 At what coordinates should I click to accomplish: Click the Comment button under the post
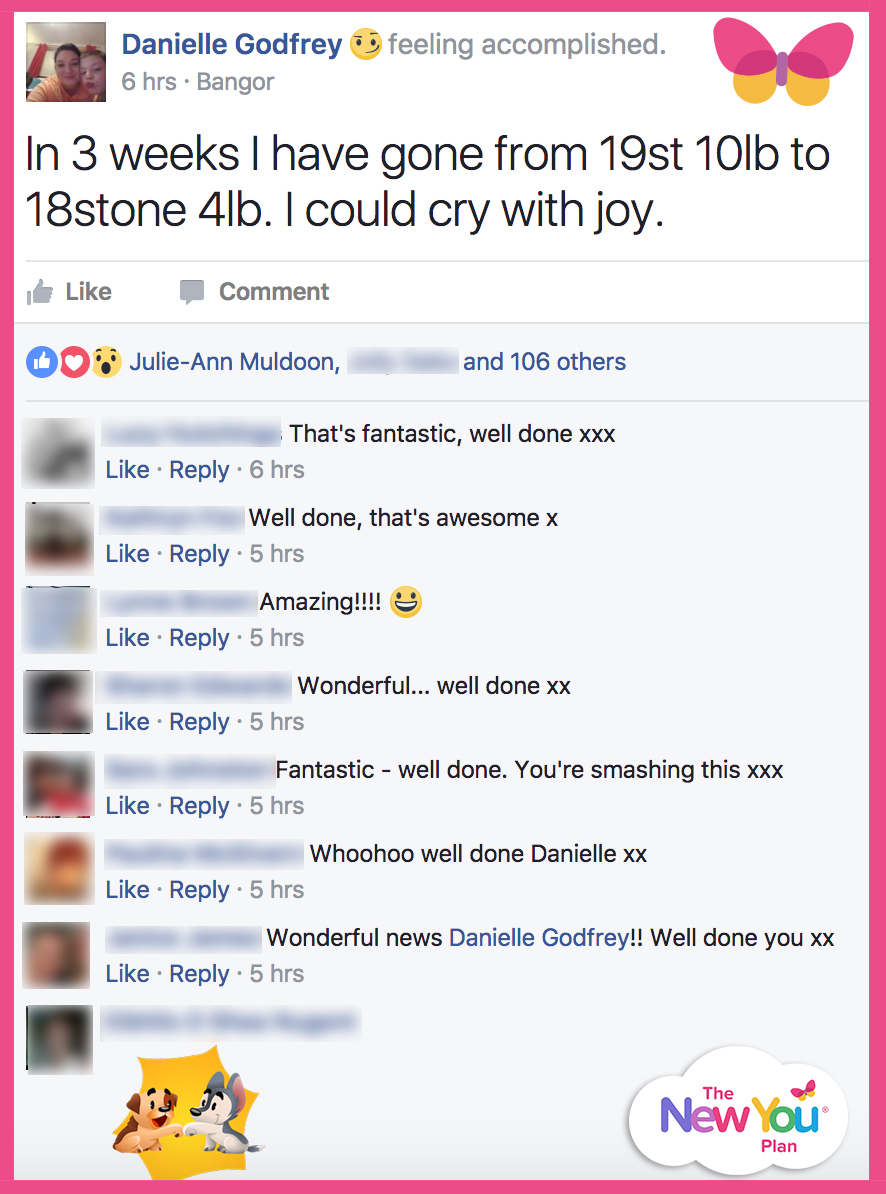[254, 292]
